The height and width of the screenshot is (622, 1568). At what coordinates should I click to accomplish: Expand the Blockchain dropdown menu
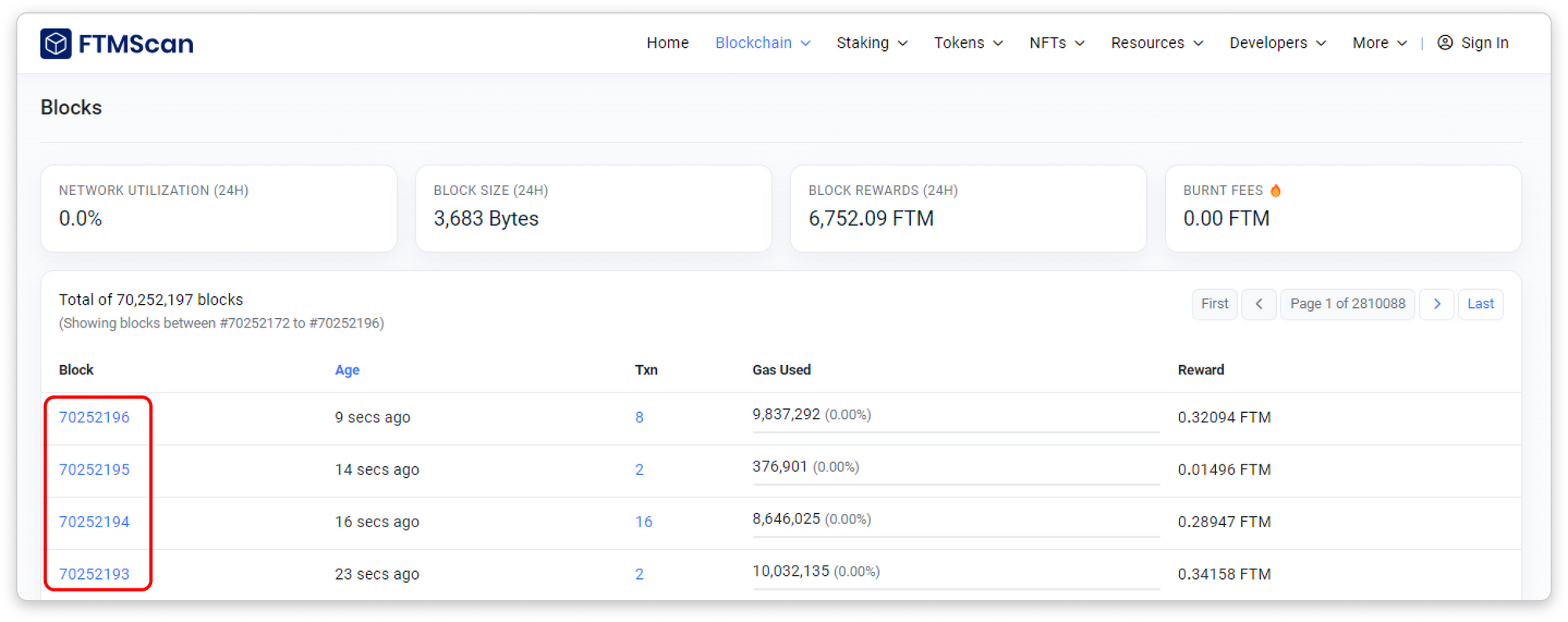click(762, 43)
